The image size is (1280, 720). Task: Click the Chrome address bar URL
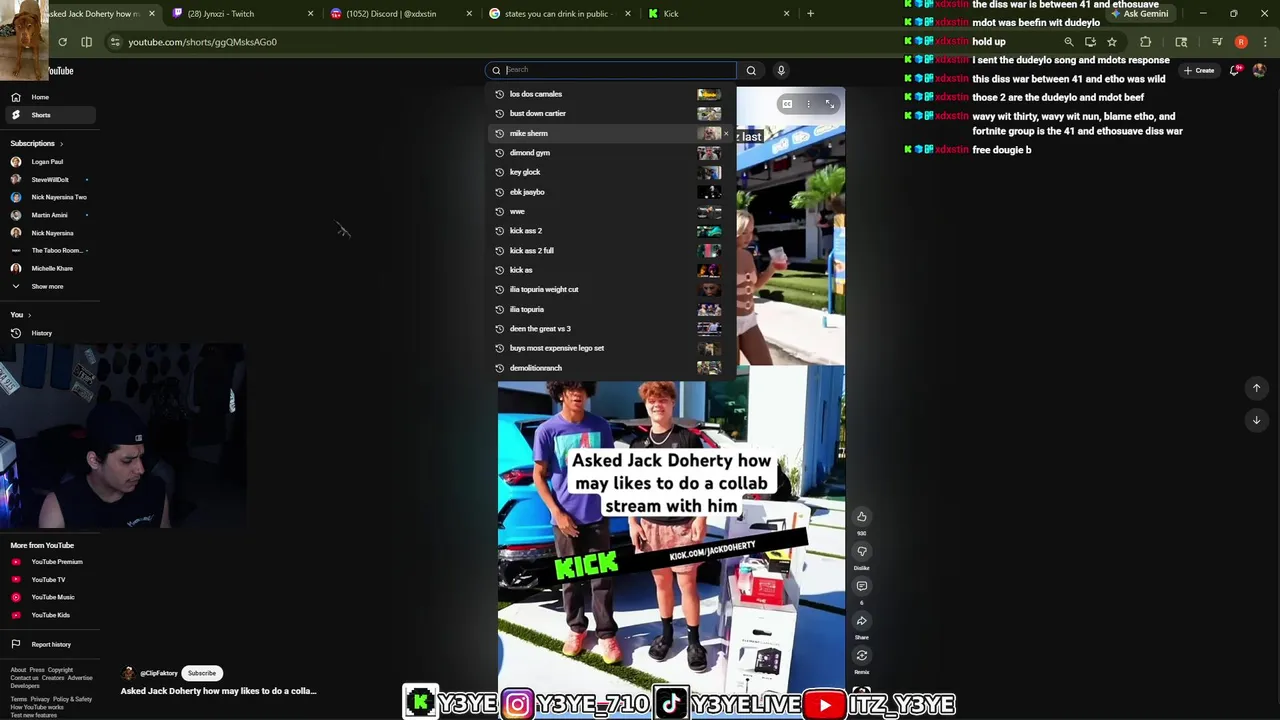(202, 42)
